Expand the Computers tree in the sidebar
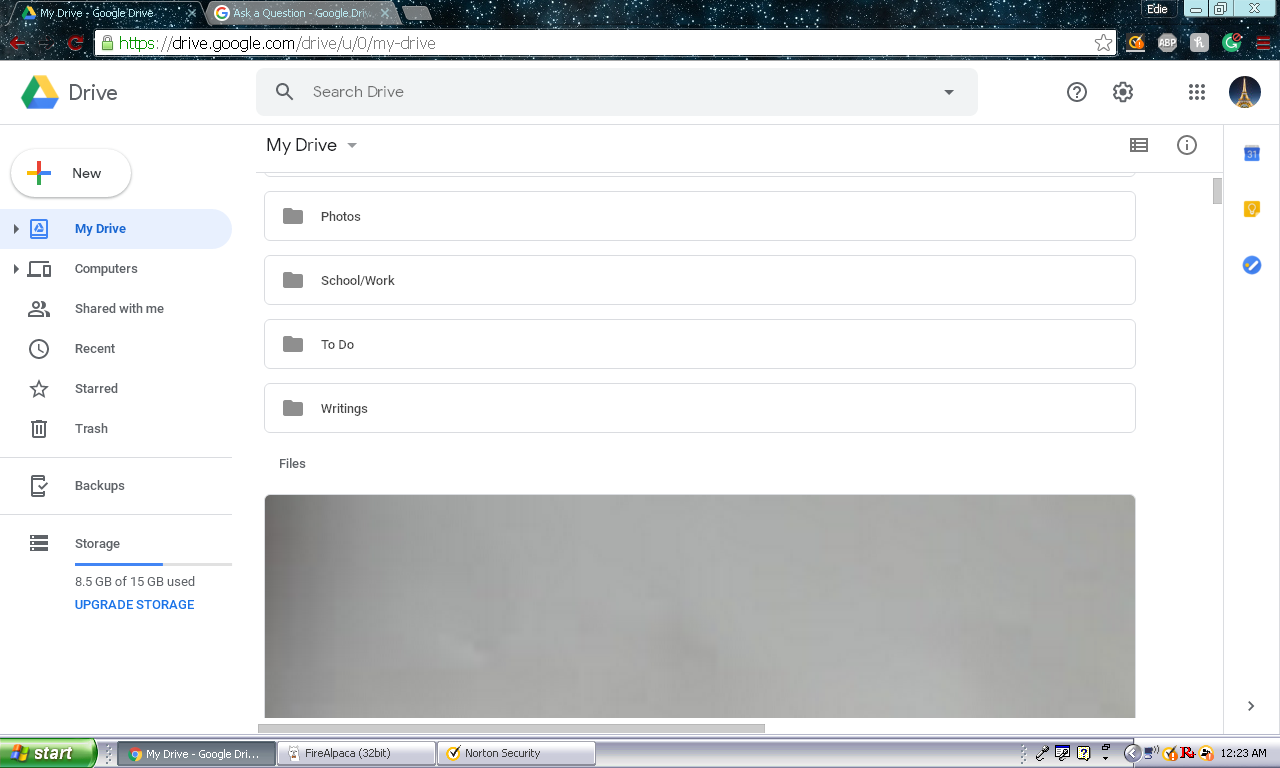This screenshot has width=1280, height=768. tap(15, 268)
